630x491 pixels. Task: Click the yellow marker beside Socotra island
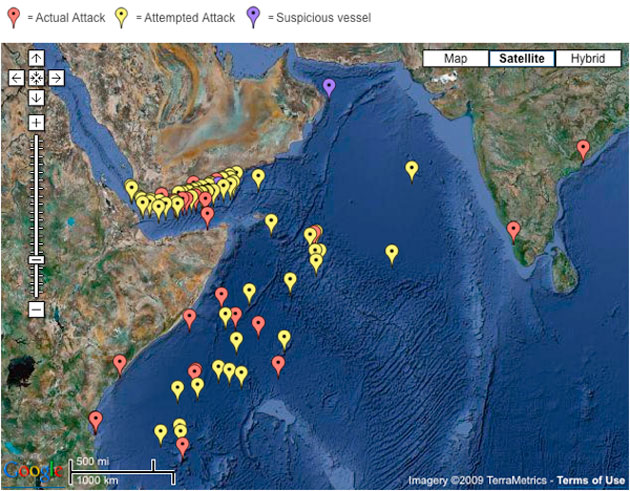[271, 224]
